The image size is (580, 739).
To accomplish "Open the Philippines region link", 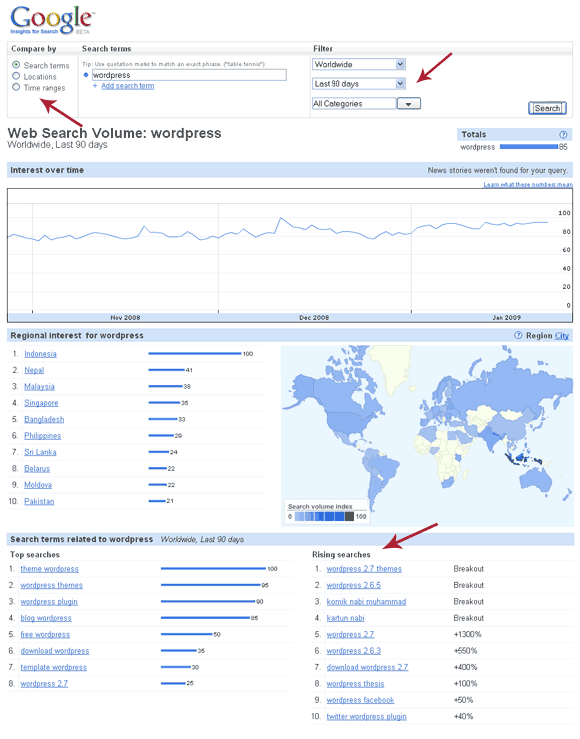I will (x=43, y=436).
